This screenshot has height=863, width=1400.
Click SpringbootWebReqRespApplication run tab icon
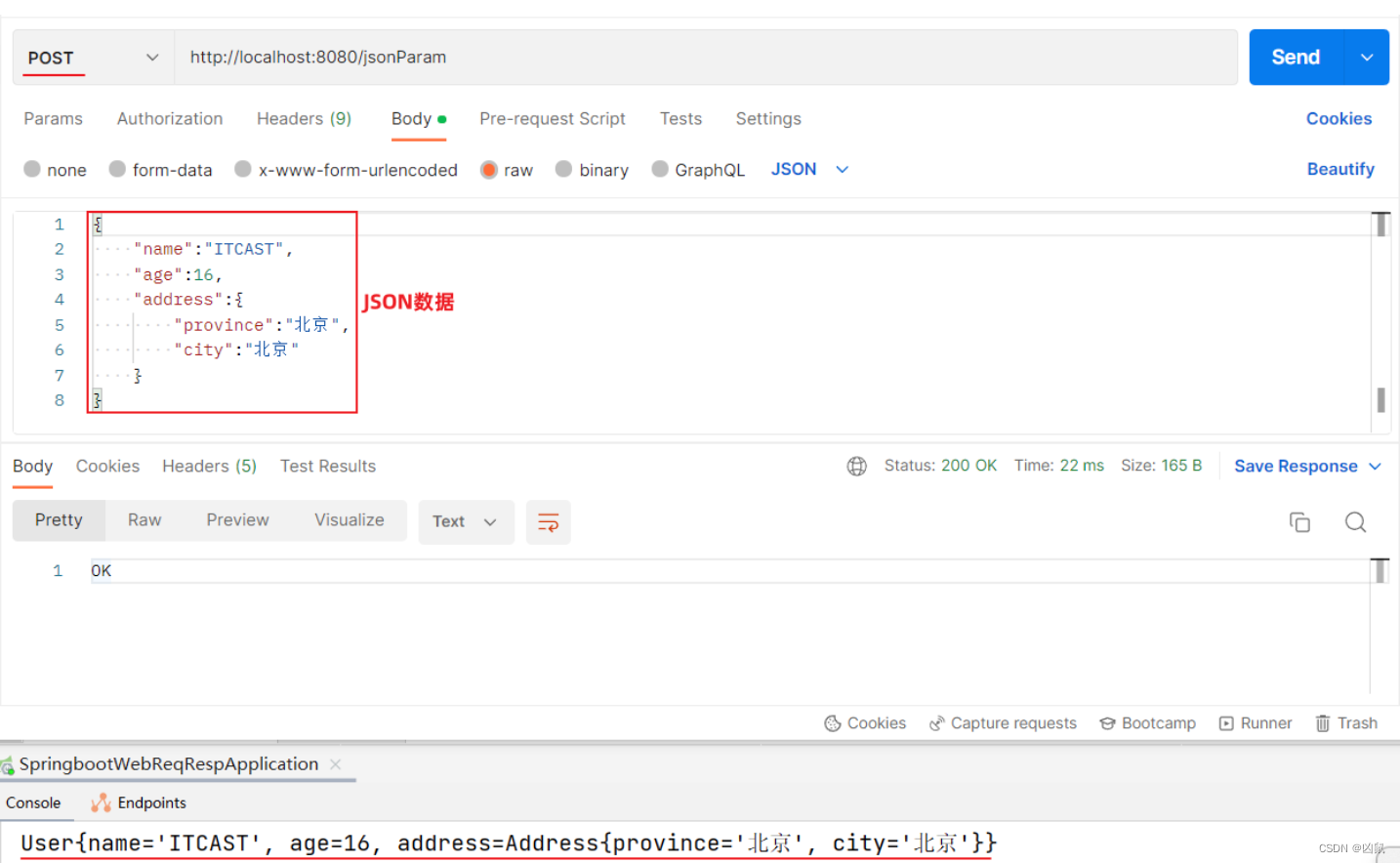pyautogui.click(x=8, y=765)
